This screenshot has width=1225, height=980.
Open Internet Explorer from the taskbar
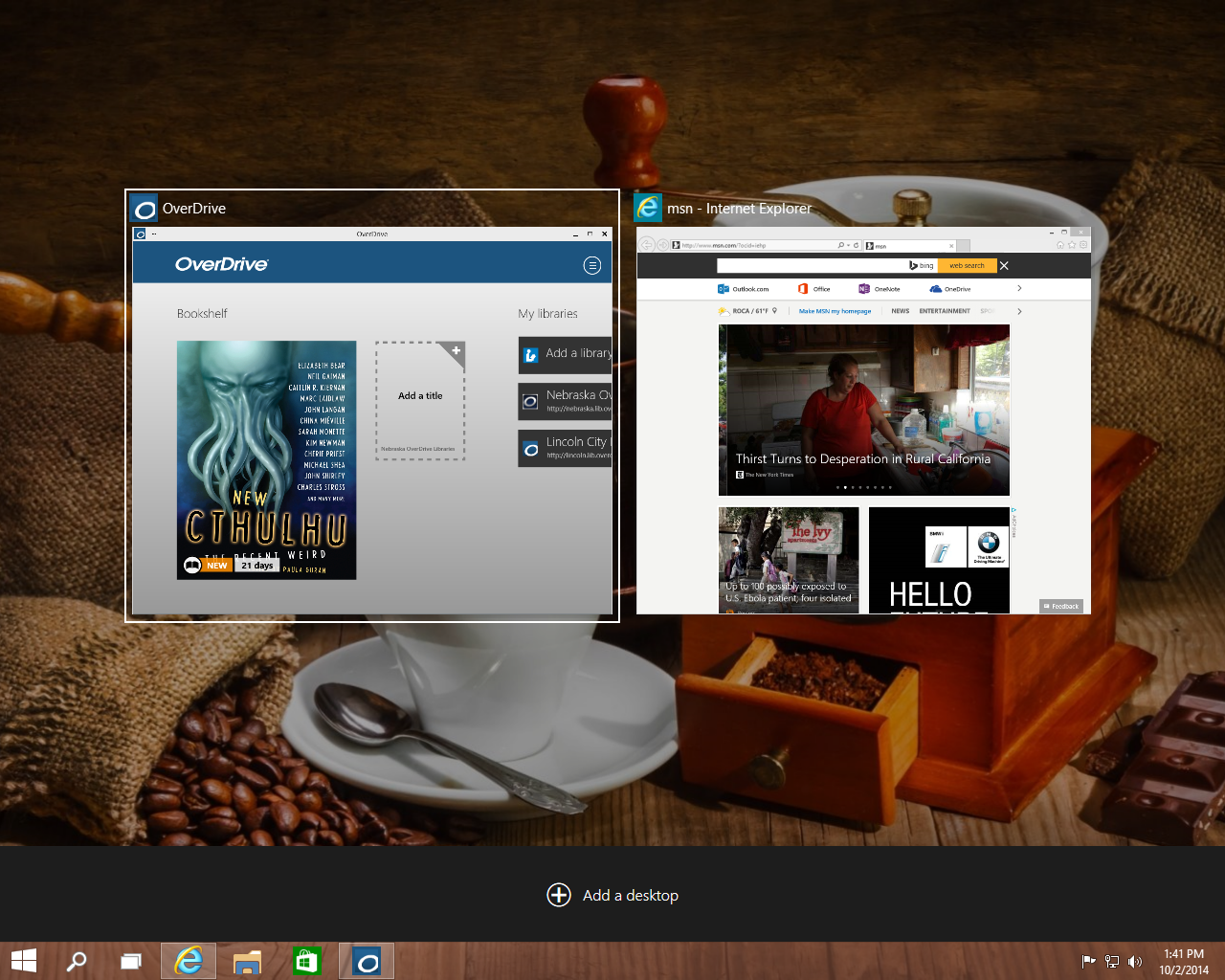[189, 961]
